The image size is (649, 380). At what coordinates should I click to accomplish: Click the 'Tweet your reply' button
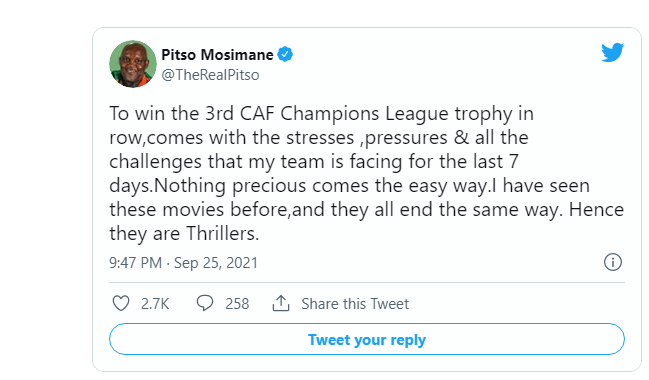point(367,339)
